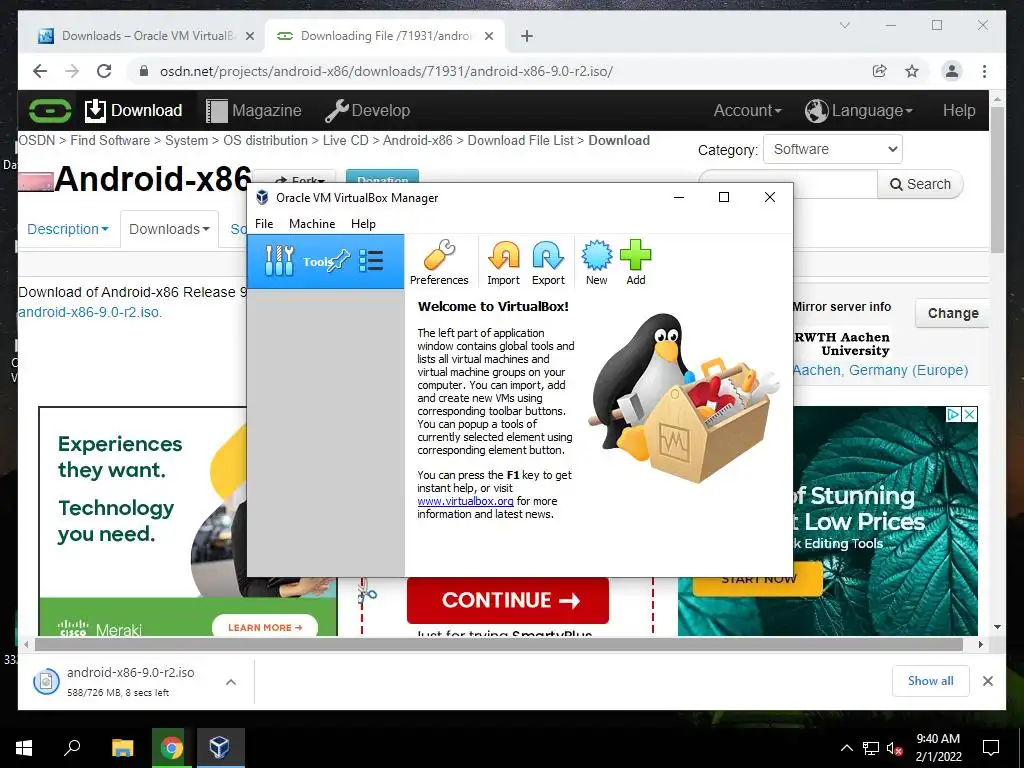Click Change mirror server button

(953, 313)
